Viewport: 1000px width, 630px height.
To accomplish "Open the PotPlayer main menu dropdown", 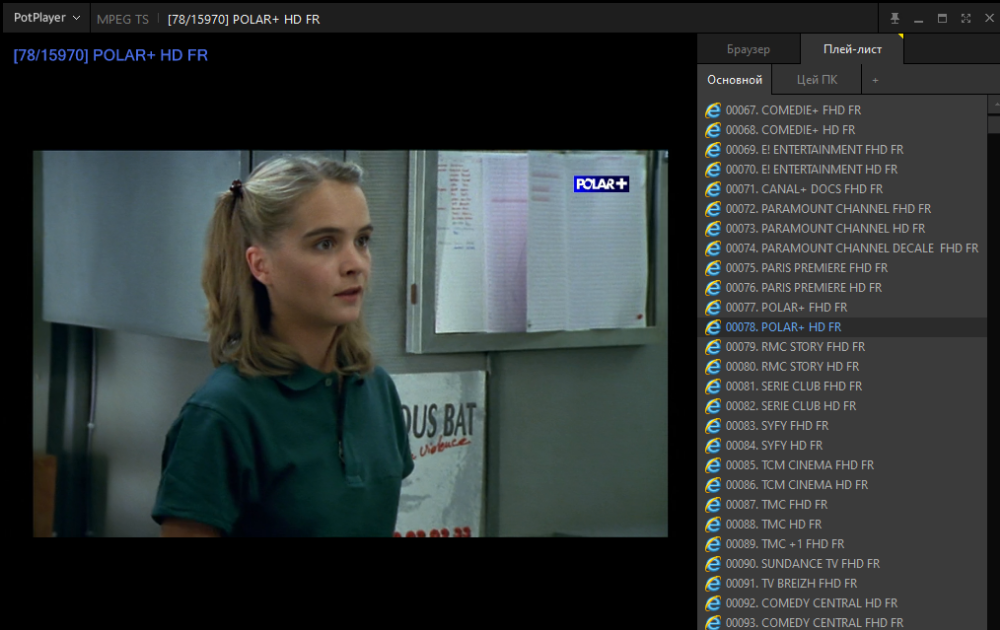I will click(x=47, y=18).
